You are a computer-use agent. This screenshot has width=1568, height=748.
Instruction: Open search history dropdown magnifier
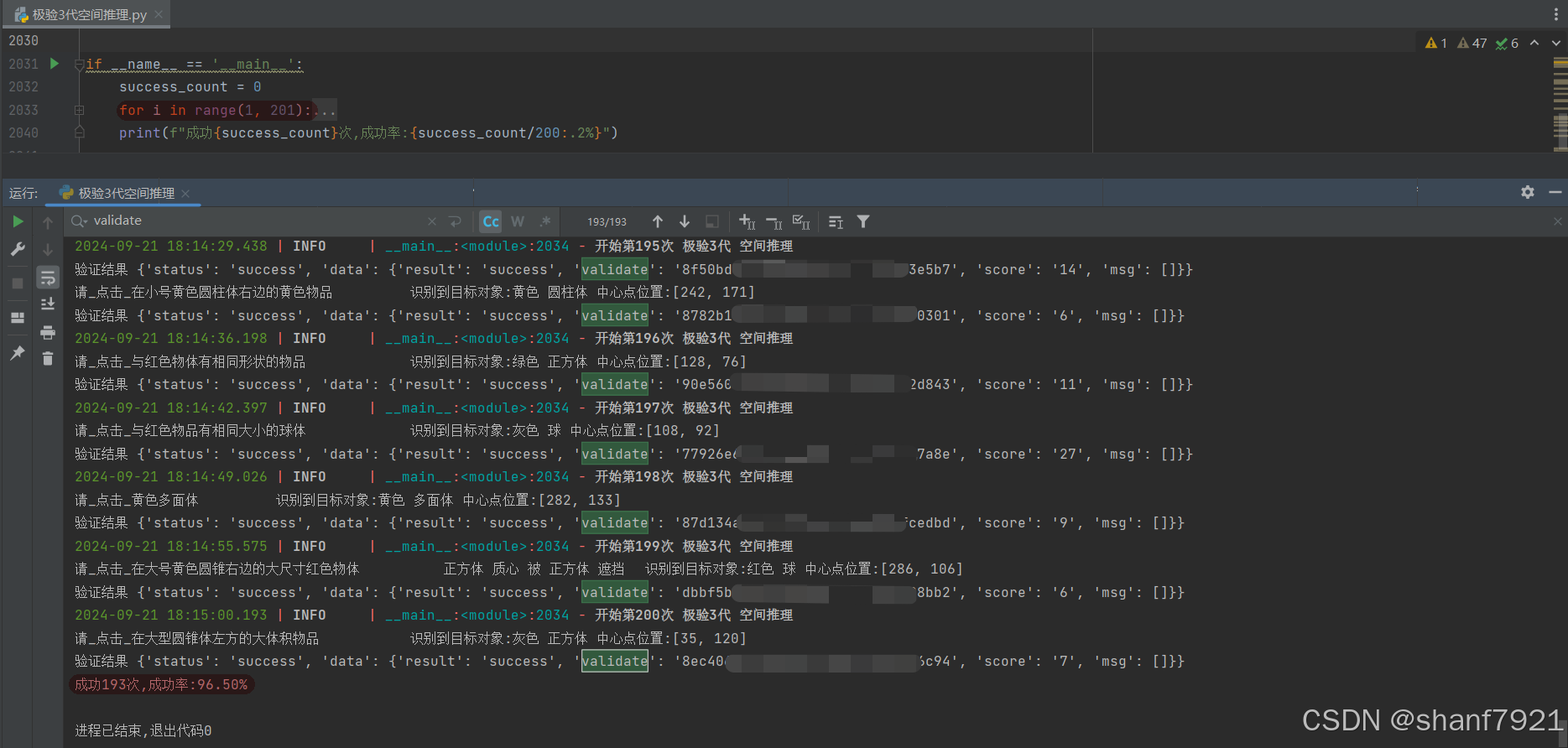coord(80,221)
